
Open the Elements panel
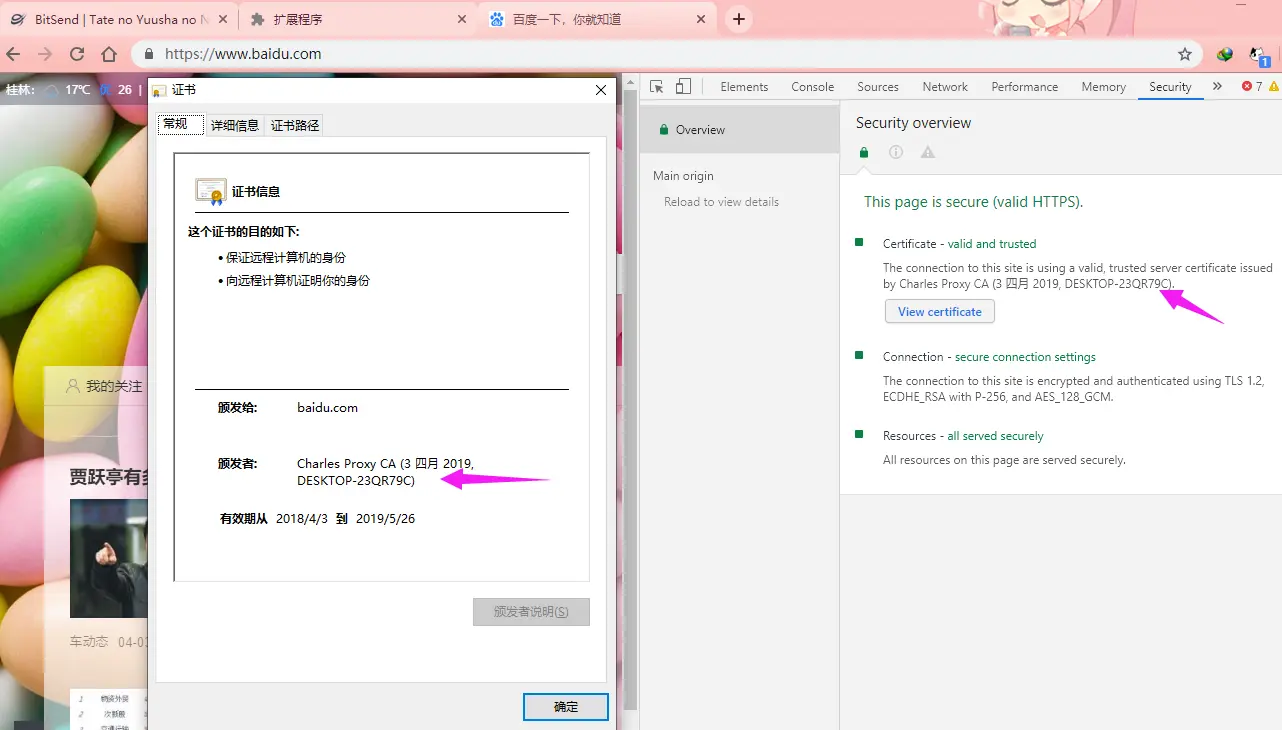click(744, 87)
